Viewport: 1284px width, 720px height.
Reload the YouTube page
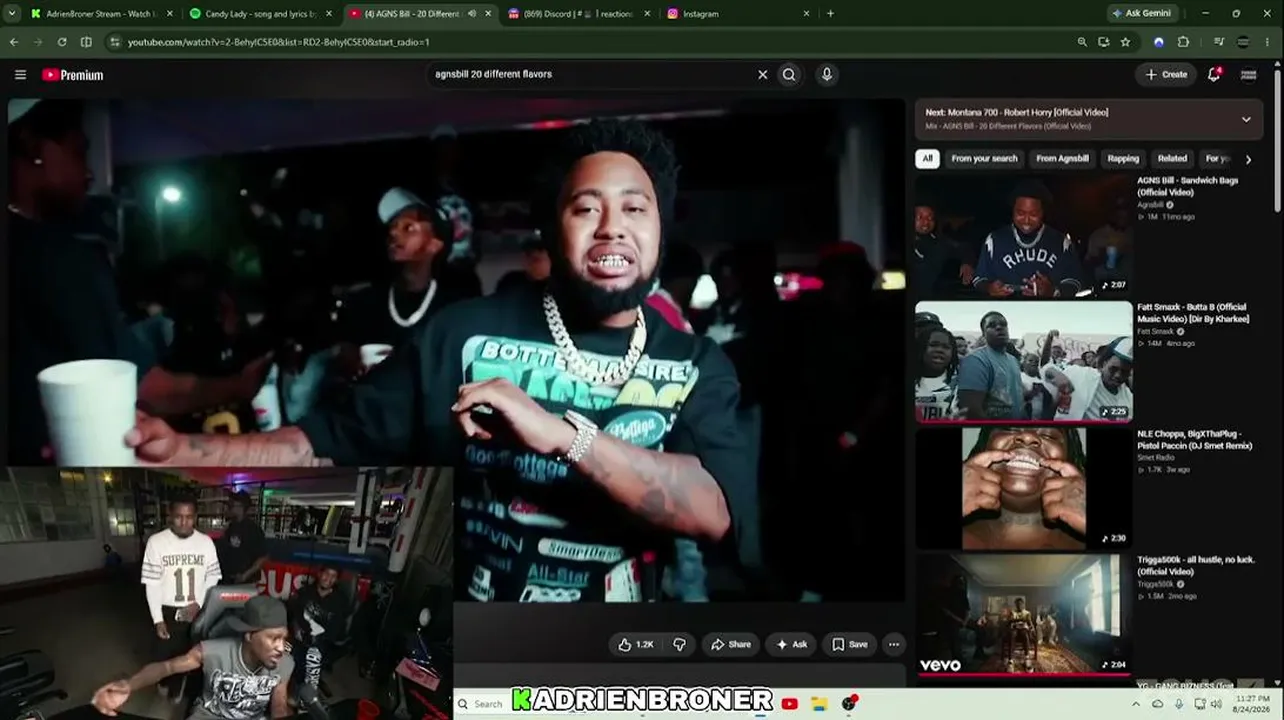(x=62, y=42)
